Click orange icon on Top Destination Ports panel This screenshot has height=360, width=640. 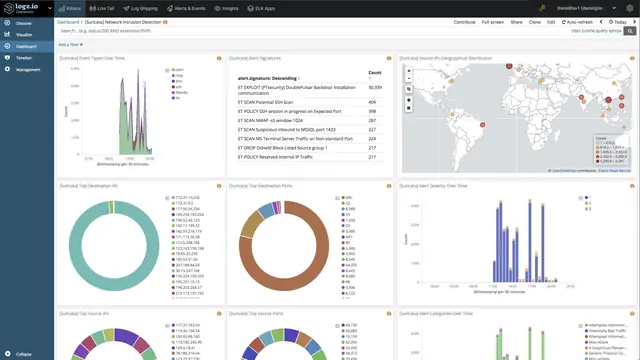pyautogui.click(x=389, y=186)
